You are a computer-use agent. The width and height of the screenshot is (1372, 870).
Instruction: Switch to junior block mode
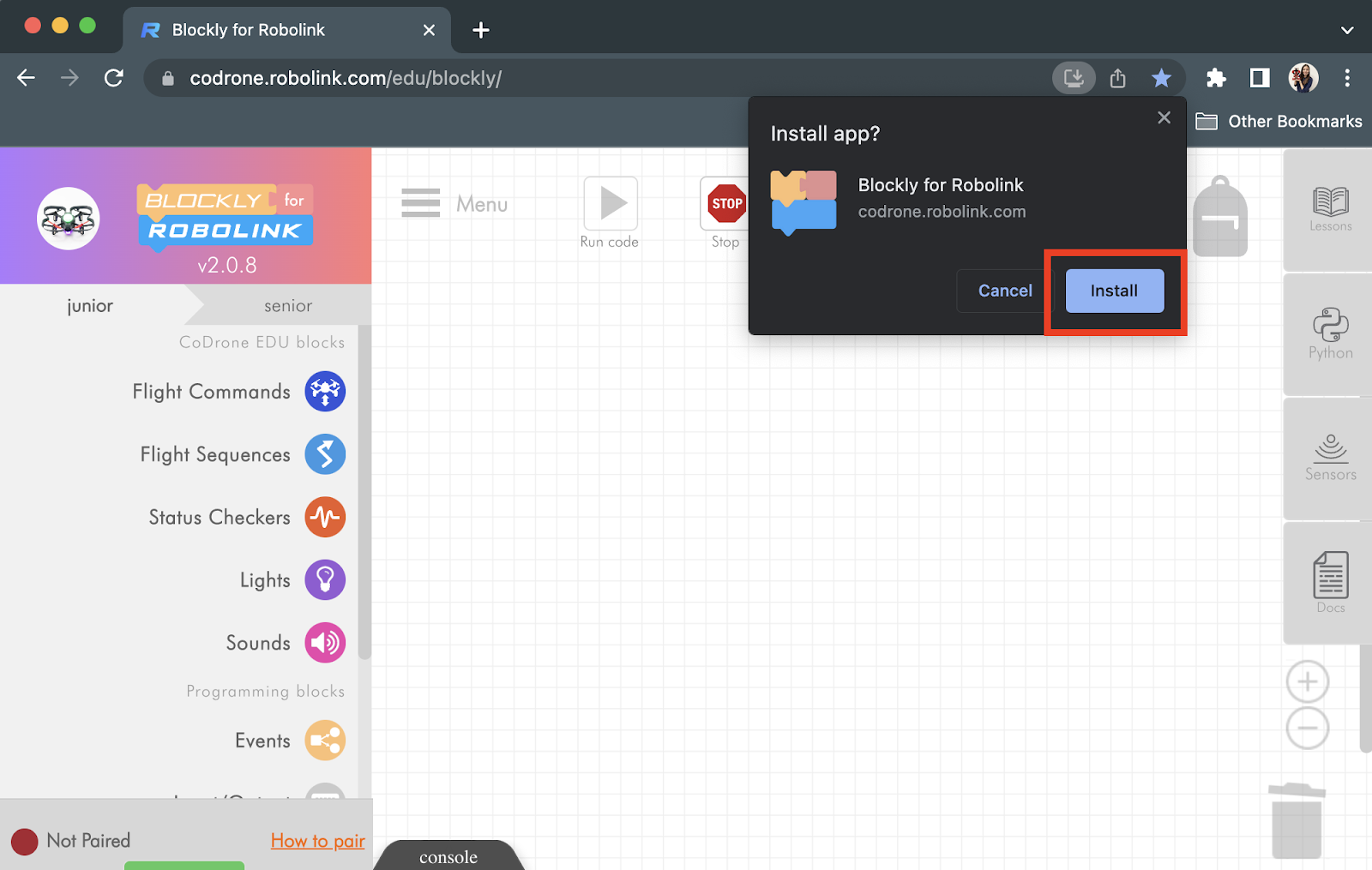[x=90, y=305]
